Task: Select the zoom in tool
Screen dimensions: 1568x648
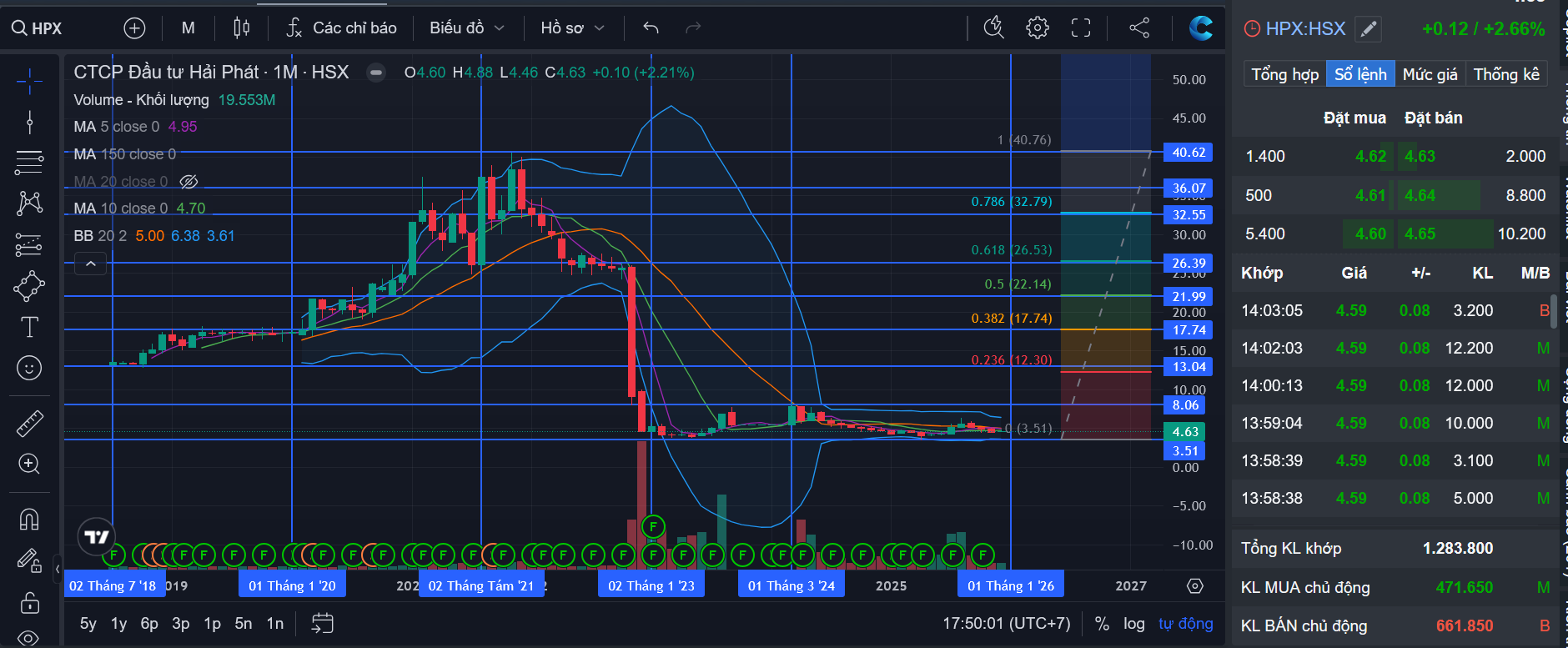Action: pos(29,464)
